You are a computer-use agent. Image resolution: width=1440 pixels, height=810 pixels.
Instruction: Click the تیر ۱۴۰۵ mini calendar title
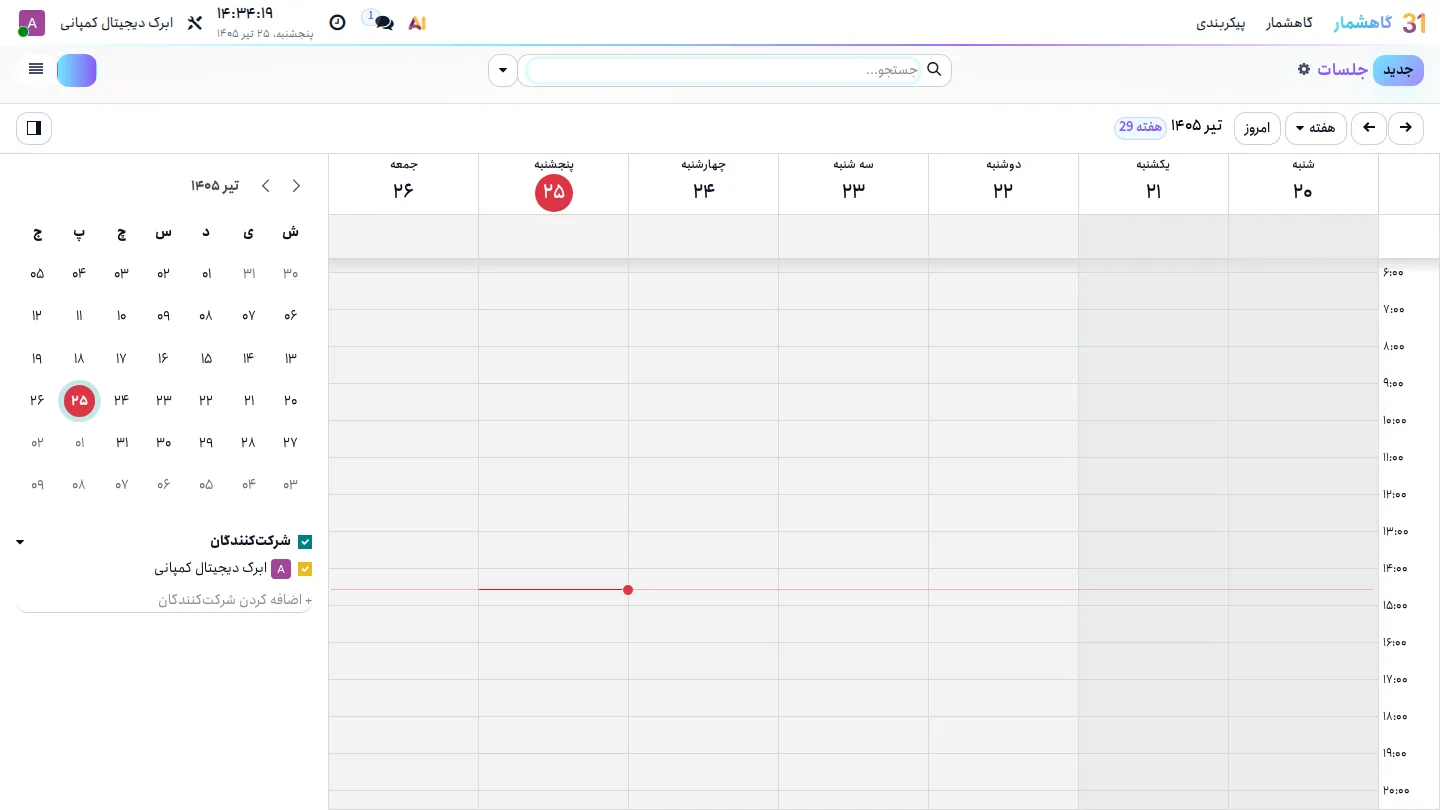pos(215,186)
